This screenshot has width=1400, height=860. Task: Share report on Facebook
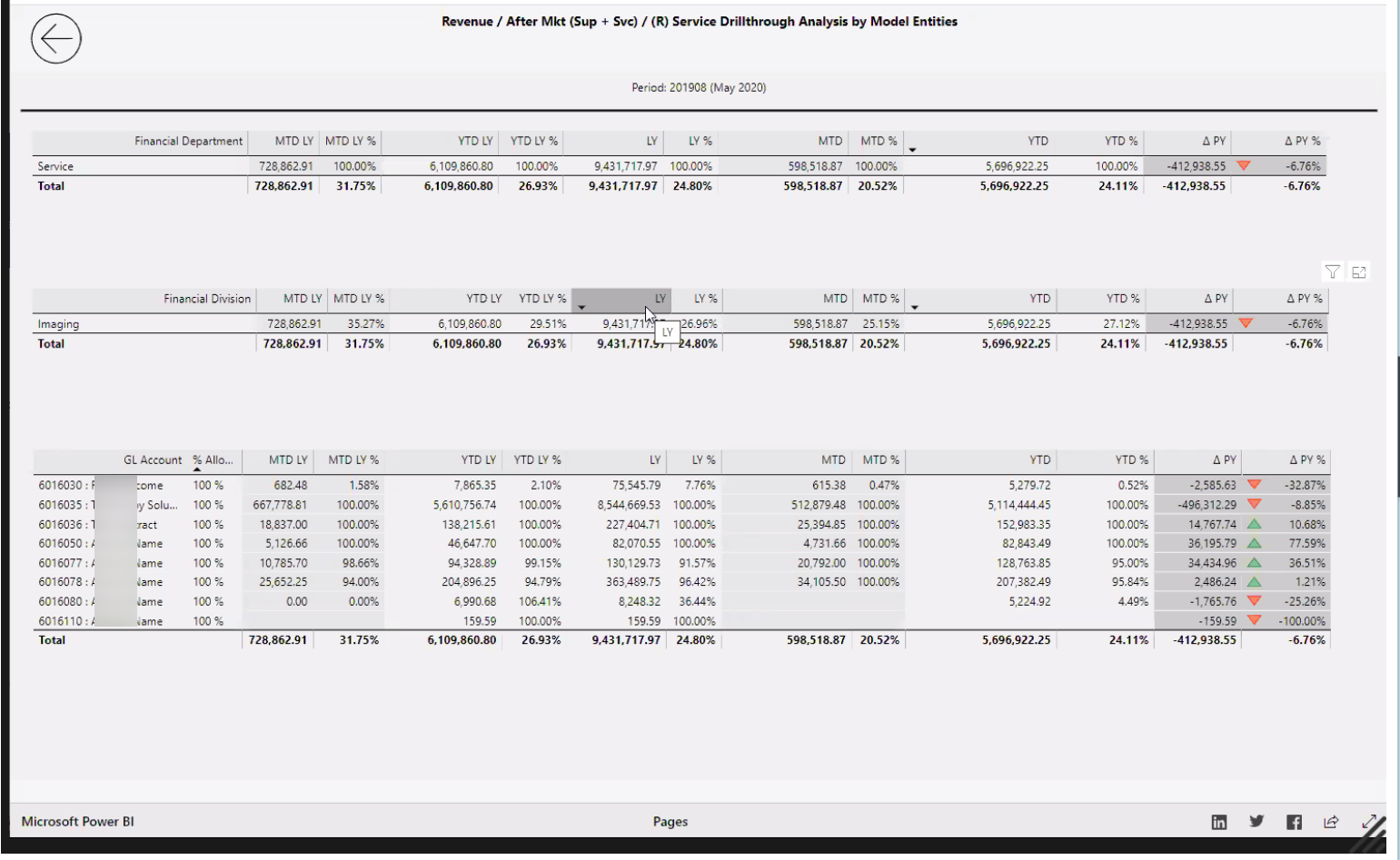point(1294,822)
